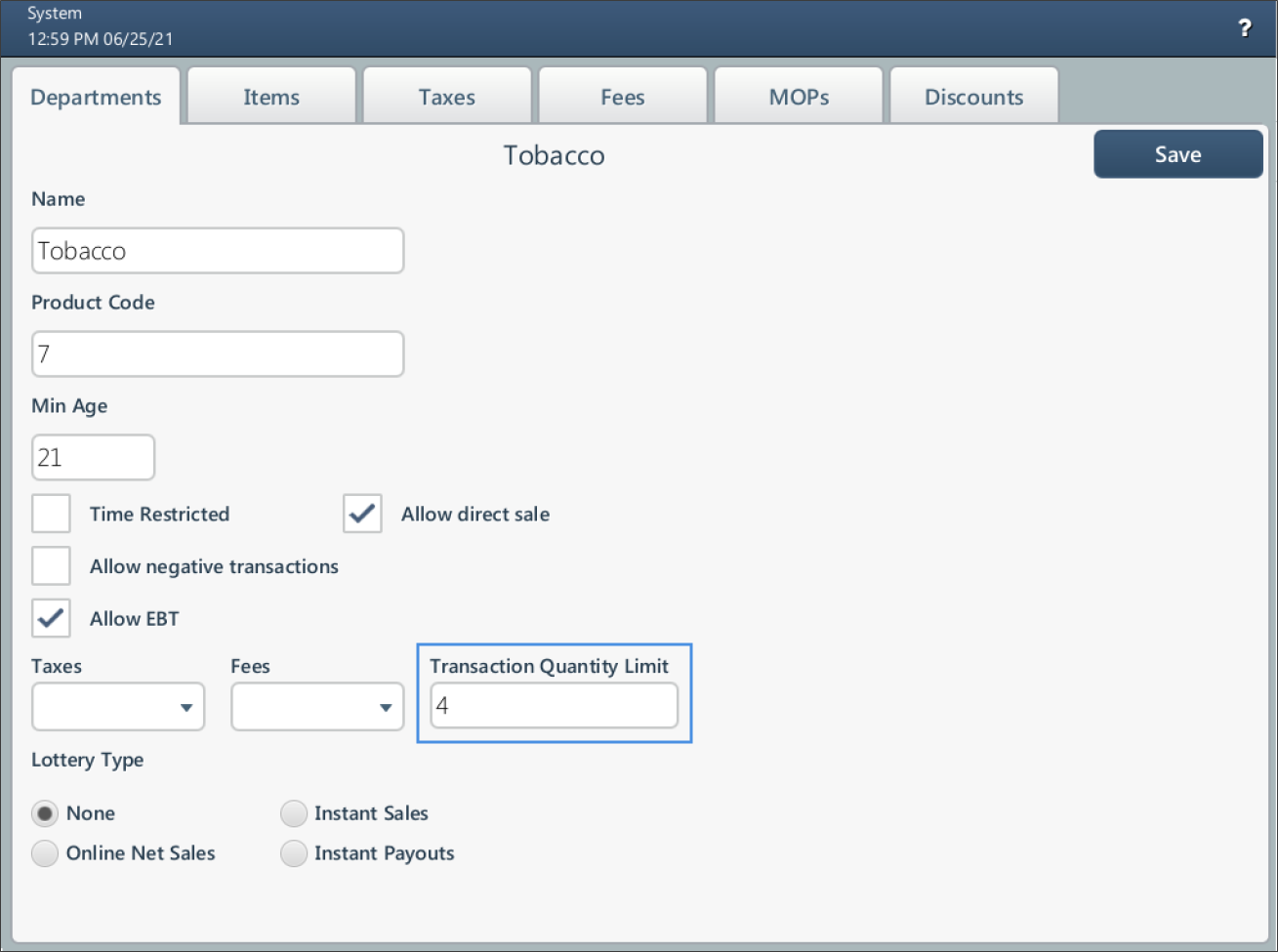Switch to the Fees tab
The image size is (1278, 952).
(x=622, y=96)
